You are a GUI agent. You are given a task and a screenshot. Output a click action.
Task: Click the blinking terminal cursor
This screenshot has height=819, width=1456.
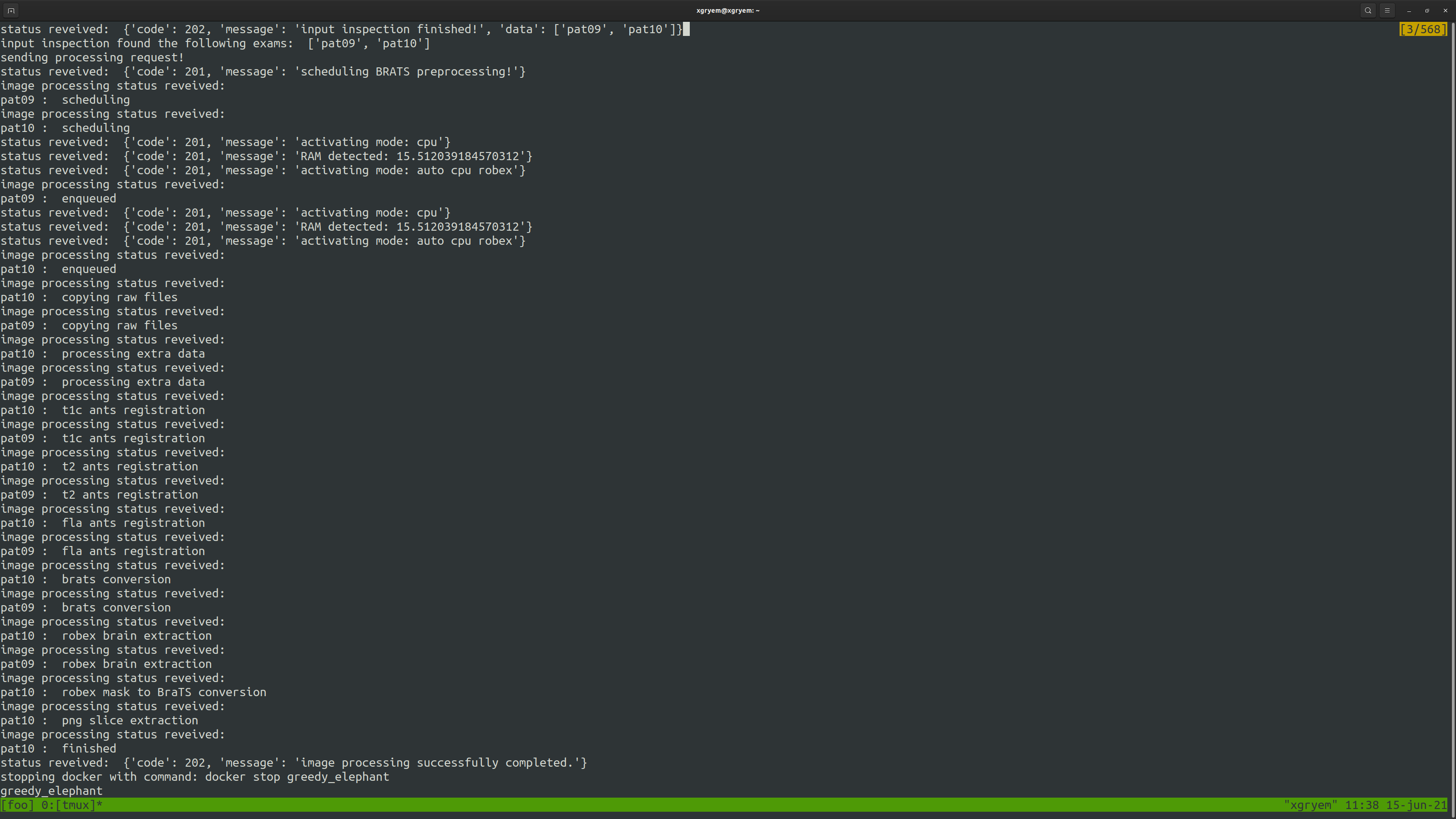(686, 29)
